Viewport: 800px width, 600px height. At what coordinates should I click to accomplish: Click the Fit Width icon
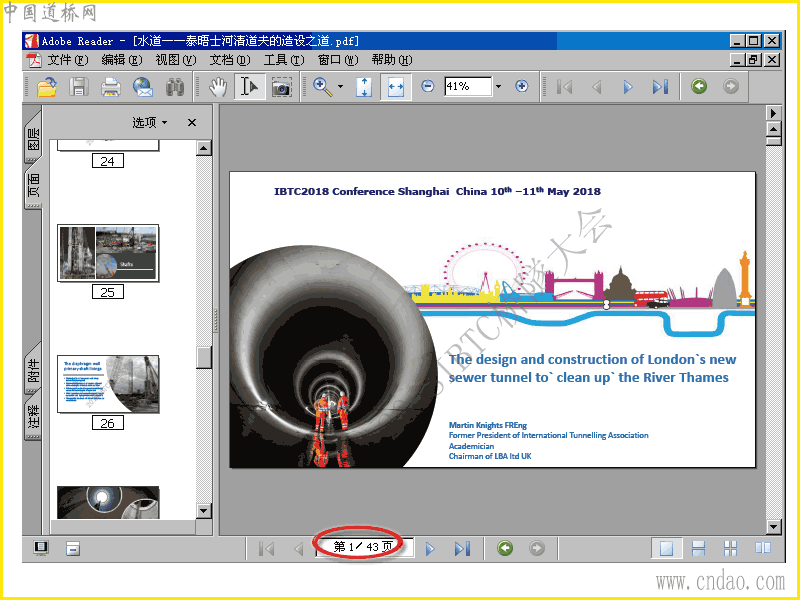pos(395,87)
